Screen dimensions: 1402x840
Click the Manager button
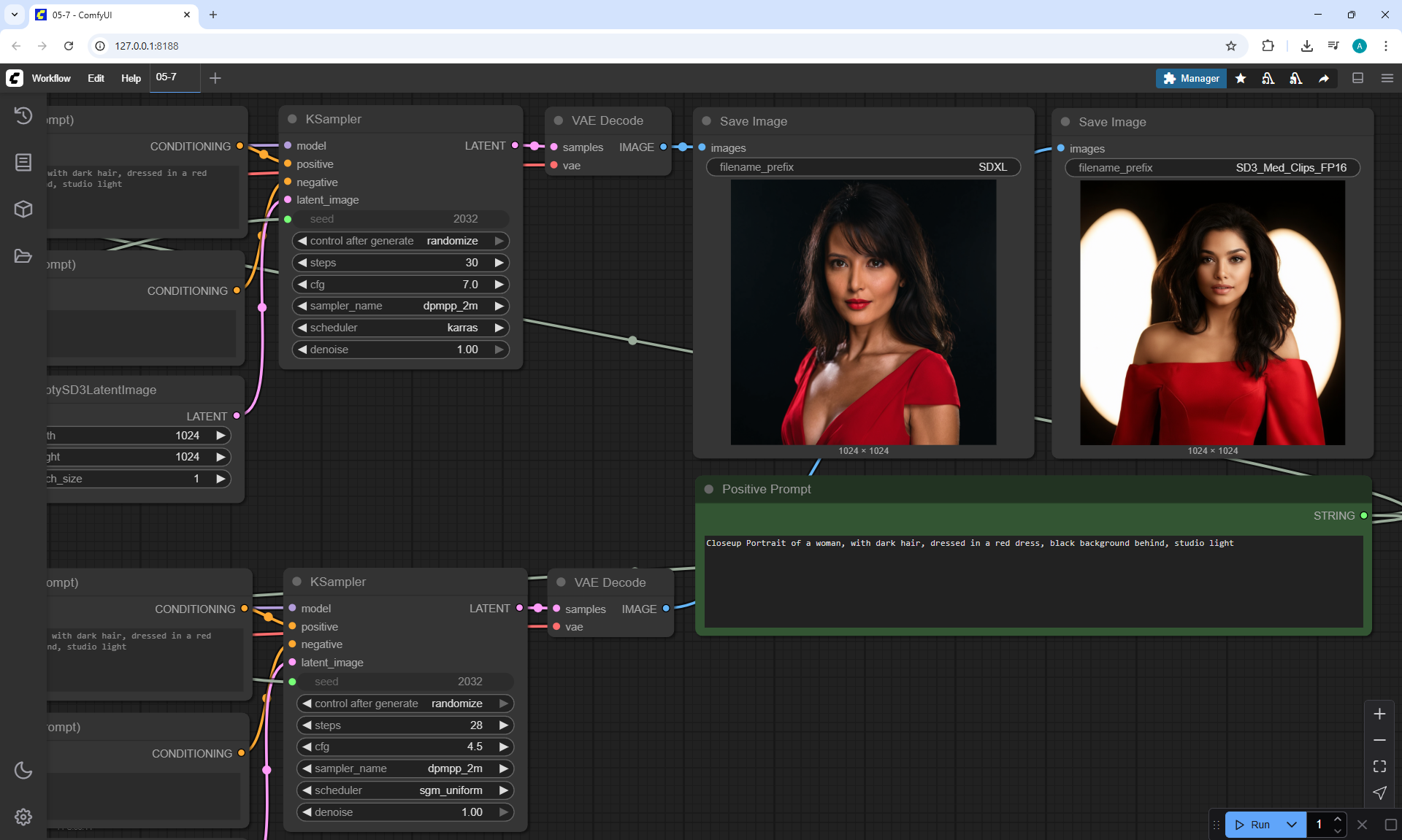[x=1191, y=78]
